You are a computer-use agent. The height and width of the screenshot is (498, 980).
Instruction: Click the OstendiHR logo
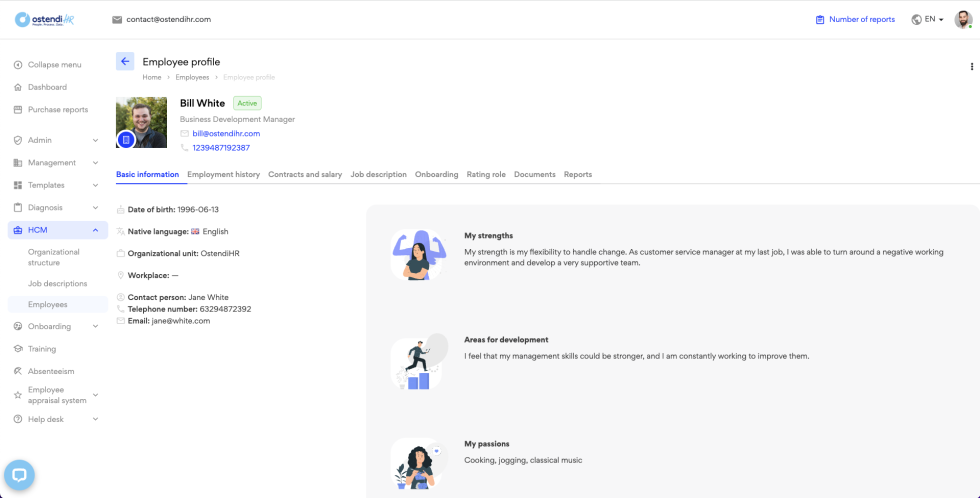[45, 19]
